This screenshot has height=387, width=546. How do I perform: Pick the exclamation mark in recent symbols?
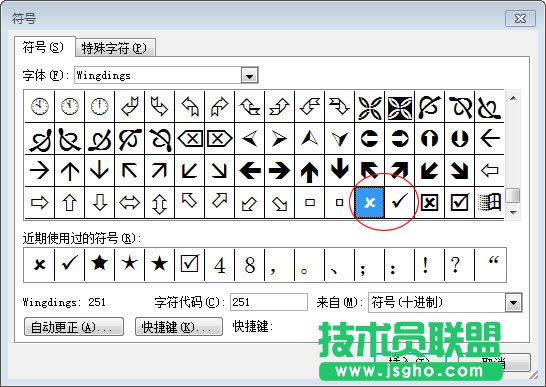click(429, 264)
